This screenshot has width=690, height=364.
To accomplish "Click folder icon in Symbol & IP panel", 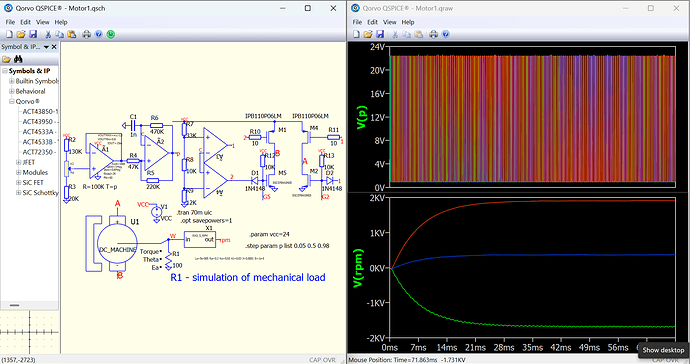I will click(x=6, y=59).
